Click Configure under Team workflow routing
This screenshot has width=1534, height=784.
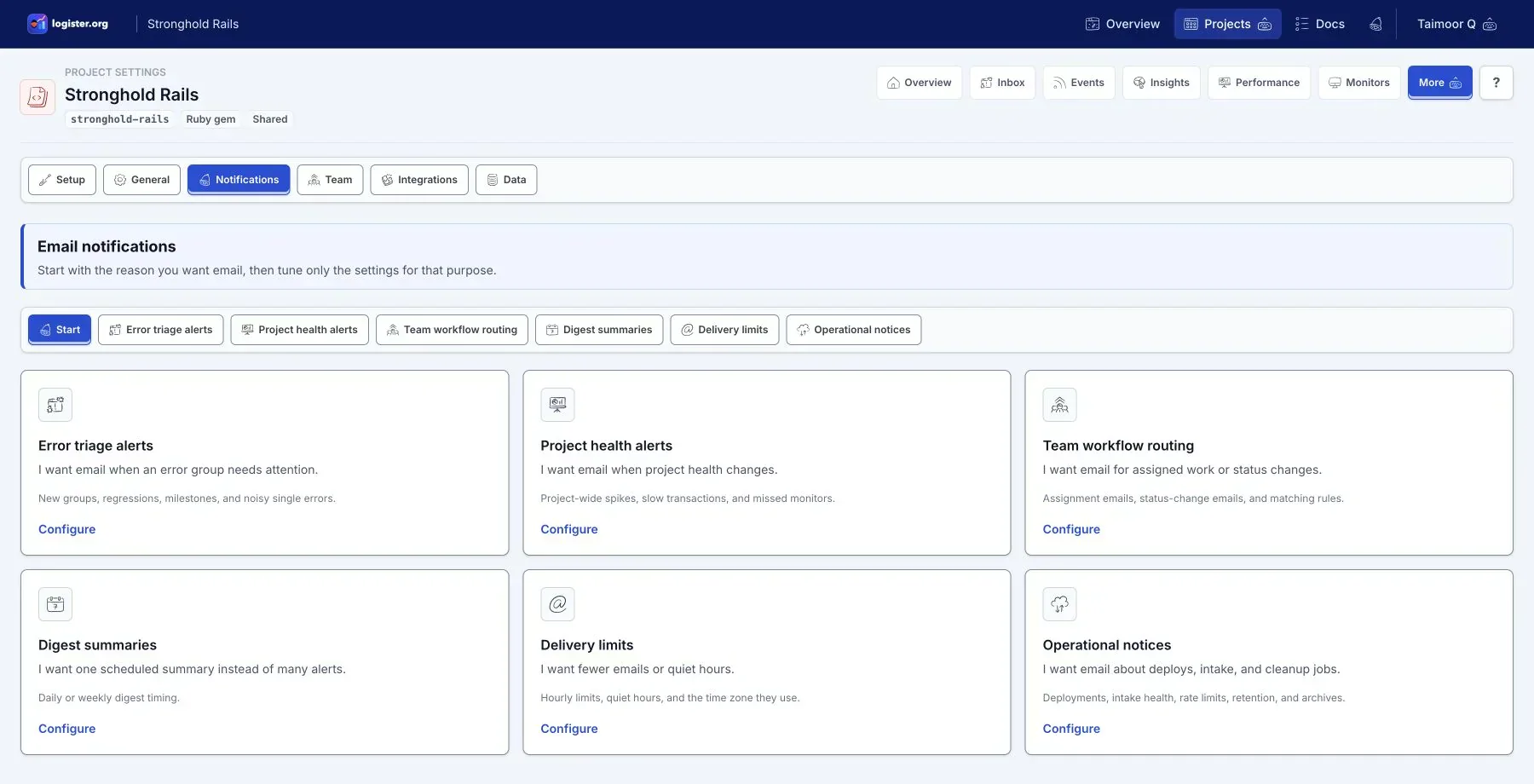(x=1071, y=529)
